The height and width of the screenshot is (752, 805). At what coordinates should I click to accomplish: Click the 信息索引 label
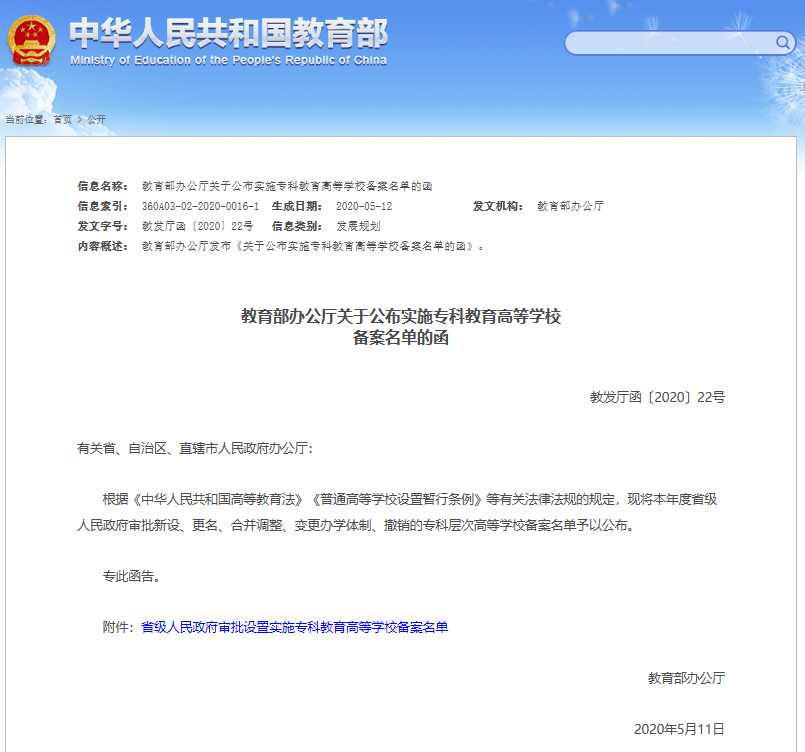[x=103, y=206]
